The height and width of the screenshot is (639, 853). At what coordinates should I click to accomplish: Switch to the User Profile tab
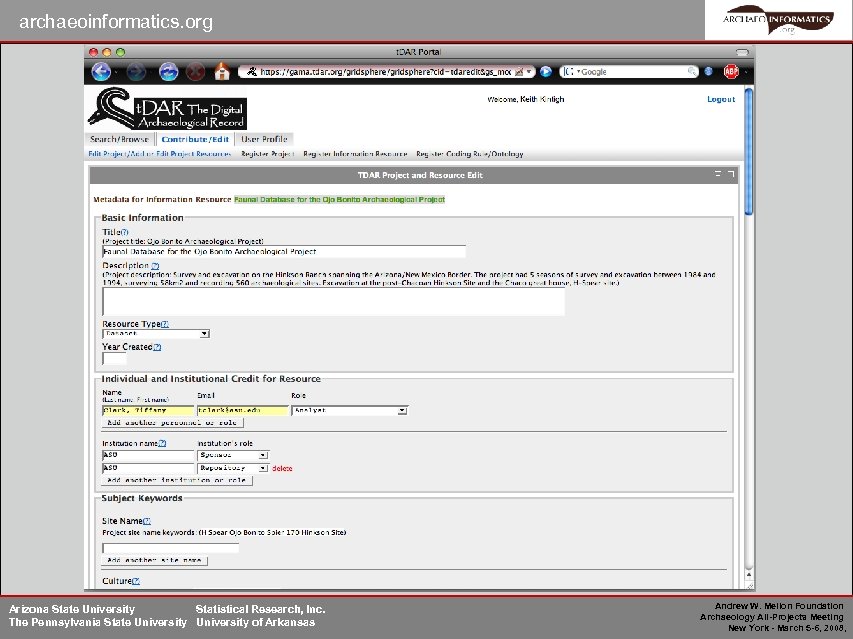pos(263,138)
